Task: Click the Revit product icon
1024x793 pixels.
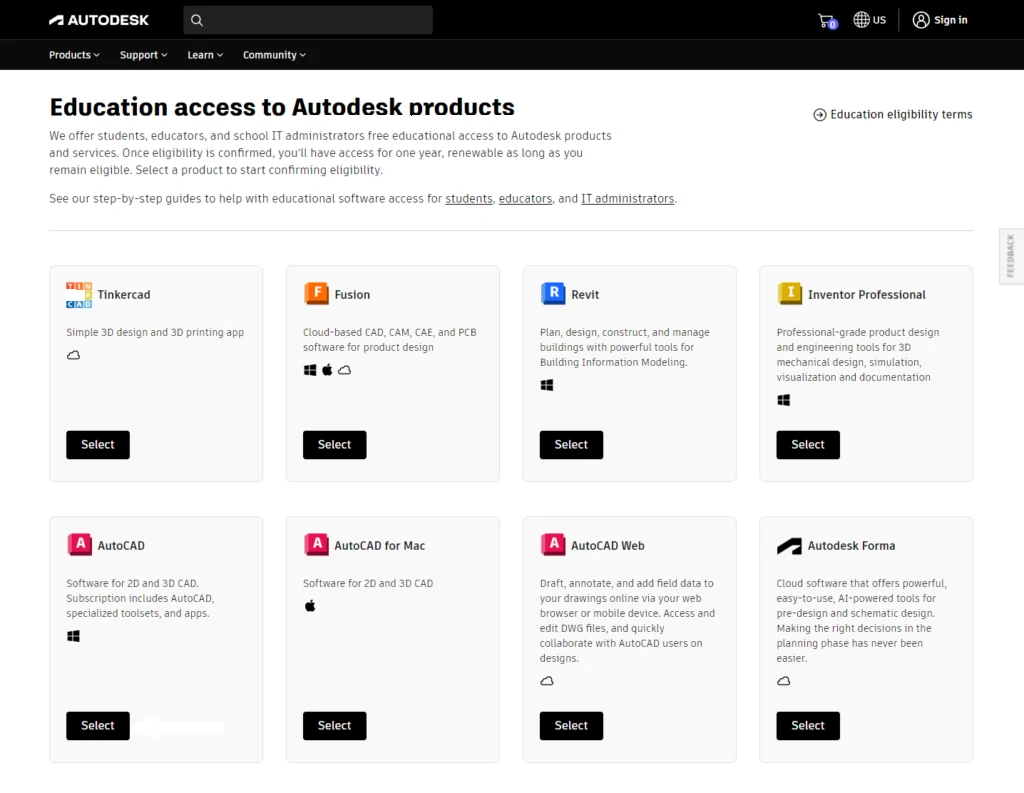Action: [553, 293]
